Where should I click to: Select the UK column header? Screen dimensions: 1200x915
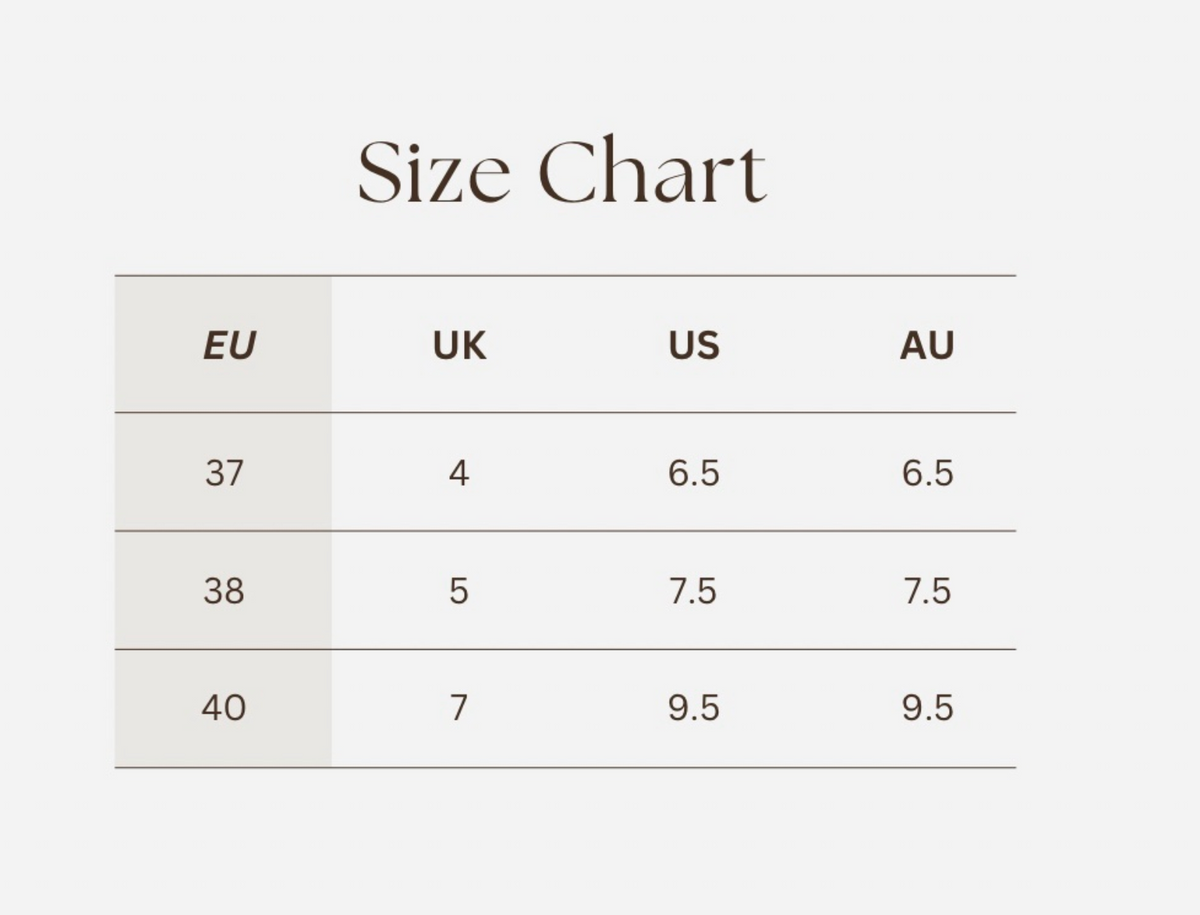(459, 345)
